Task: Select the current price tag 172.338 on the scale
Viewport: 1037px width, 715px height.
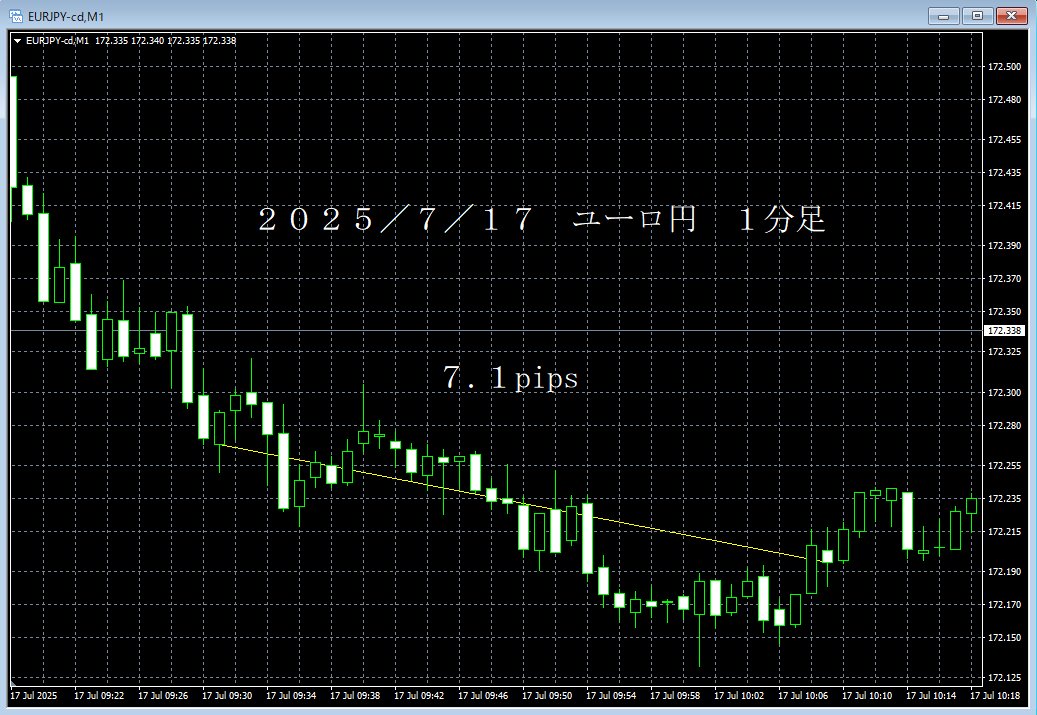Action: (1004, 330)
